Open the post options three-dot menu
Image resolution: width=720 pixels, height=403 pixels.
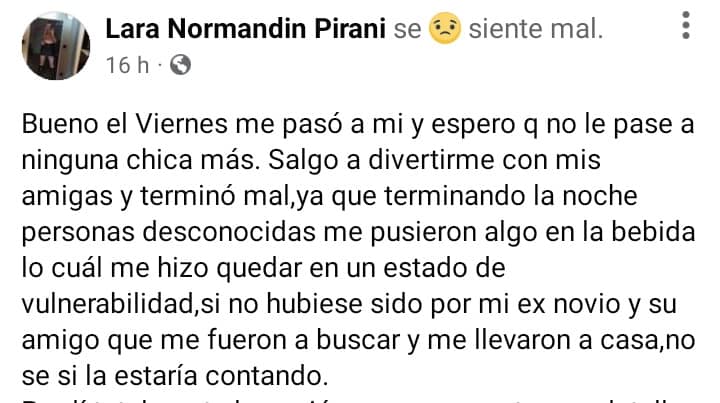click(x=687, y=27)
